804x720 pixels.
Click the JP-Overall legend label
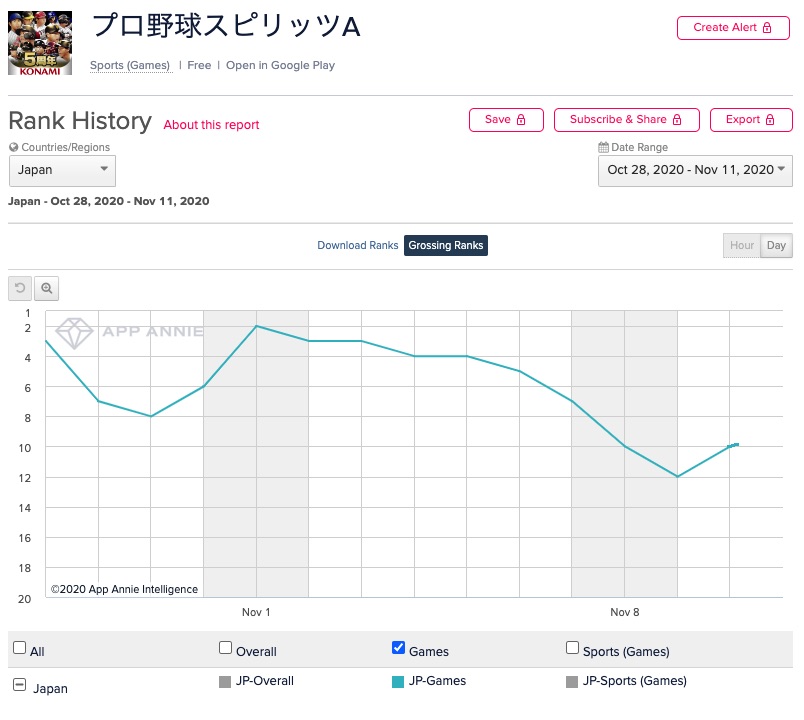click(265, 681)
